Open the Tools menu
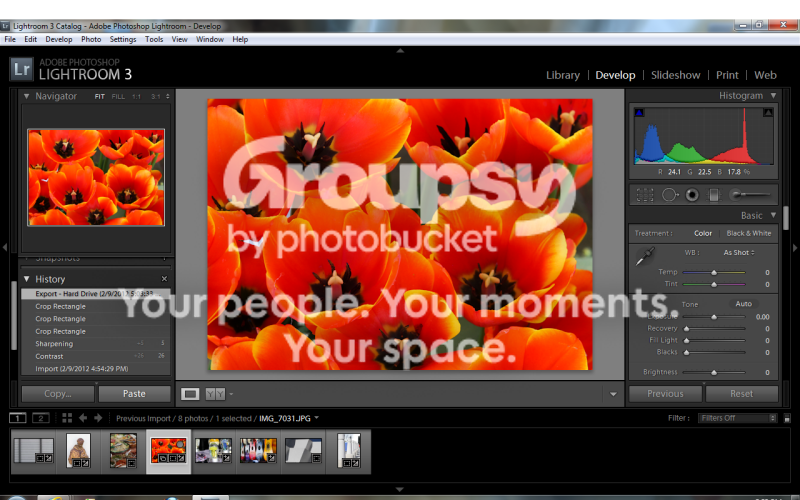The image size is (800, 500). tap(154, 39)
